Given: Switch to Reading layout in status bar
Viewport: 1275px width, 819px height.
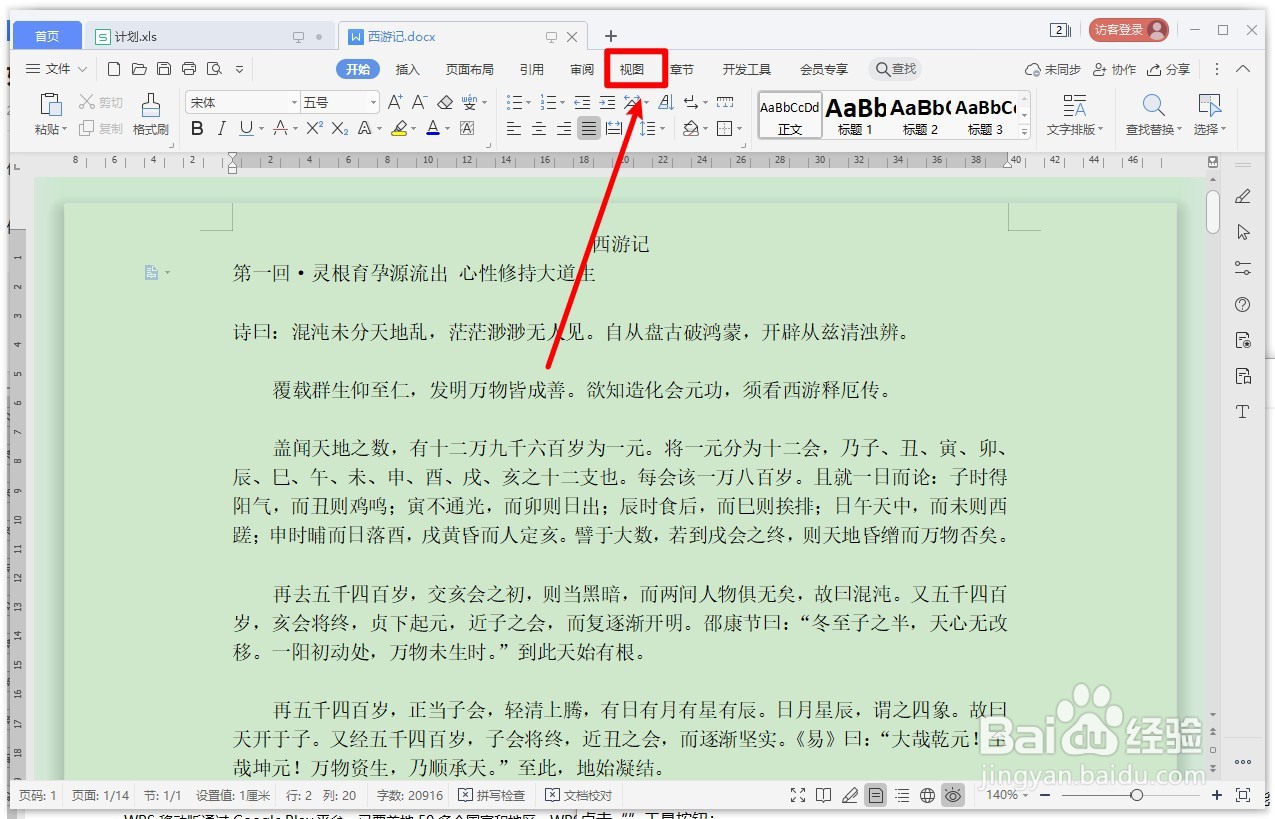Looking at the screenshot, I should click(823, 795).
